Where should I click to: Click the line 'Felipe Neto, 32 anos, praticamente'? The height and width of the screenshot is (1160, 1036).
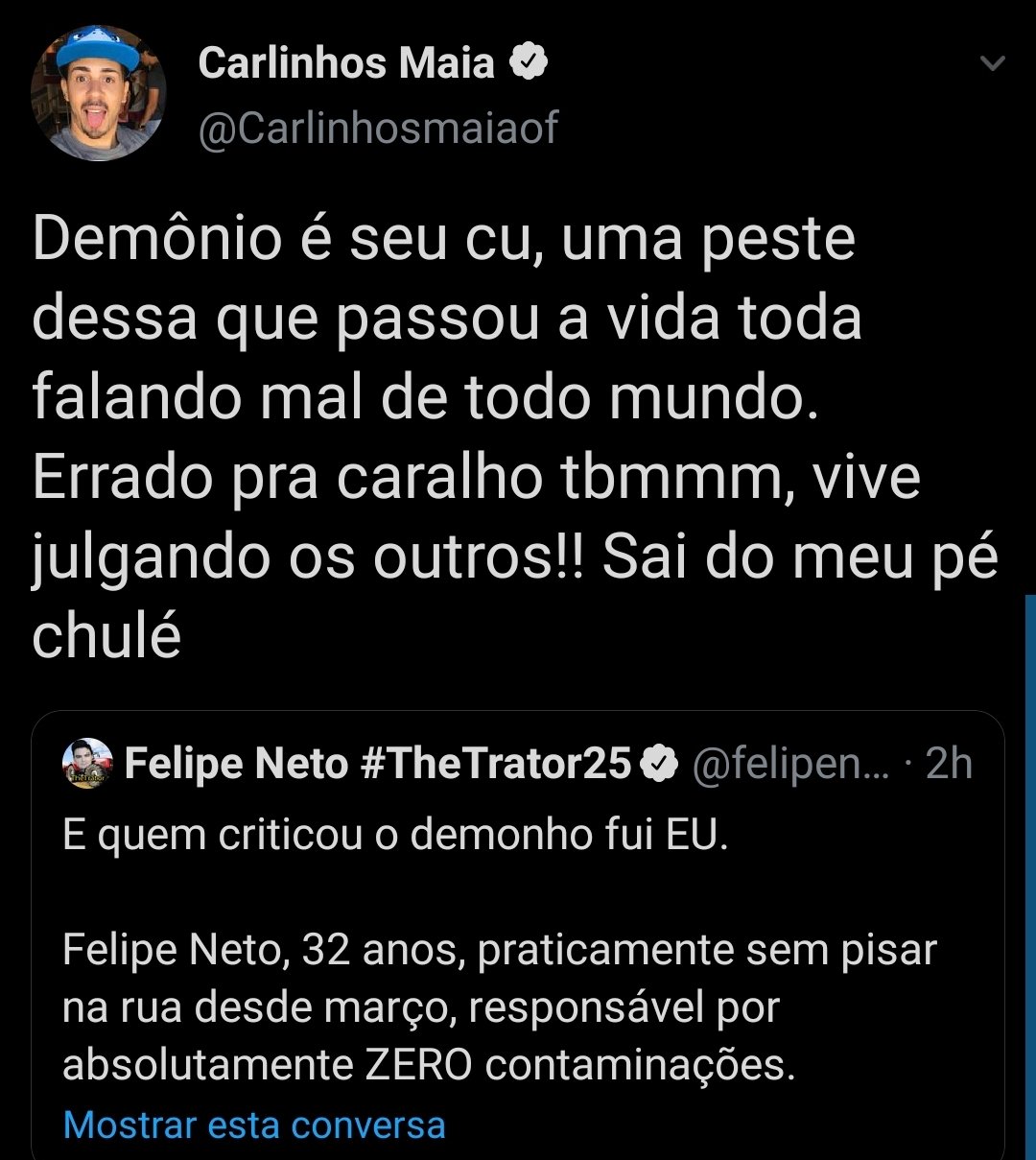(x=499, y=950)
